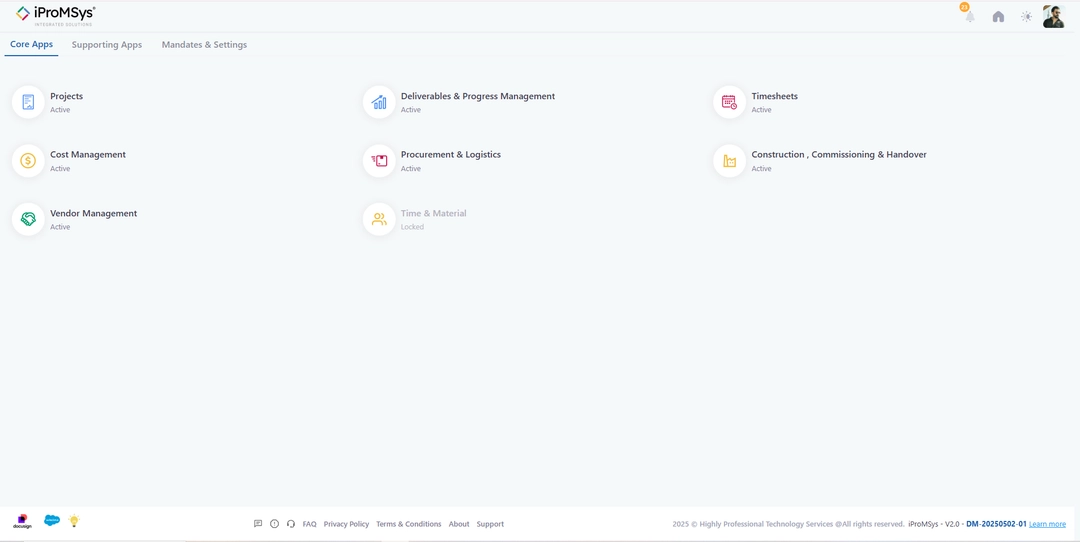Click the DocuSign integration logo
1080x542 pixels.
[22, 521]
